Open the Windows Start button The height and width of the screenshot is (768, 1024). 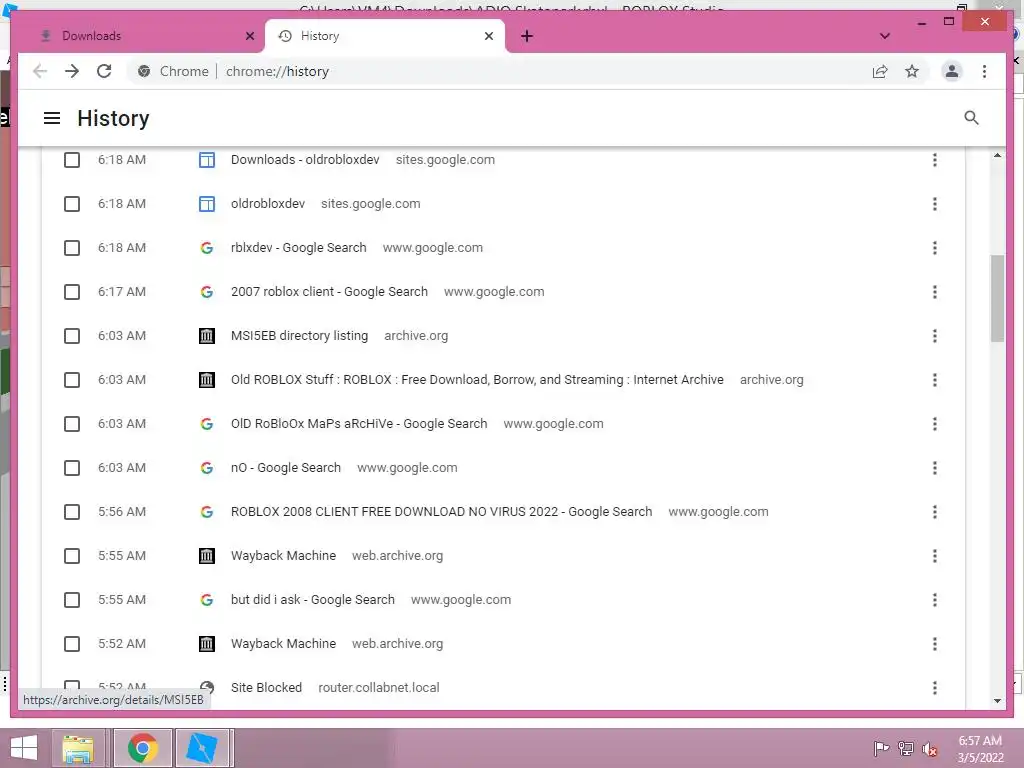coord(24,748)
